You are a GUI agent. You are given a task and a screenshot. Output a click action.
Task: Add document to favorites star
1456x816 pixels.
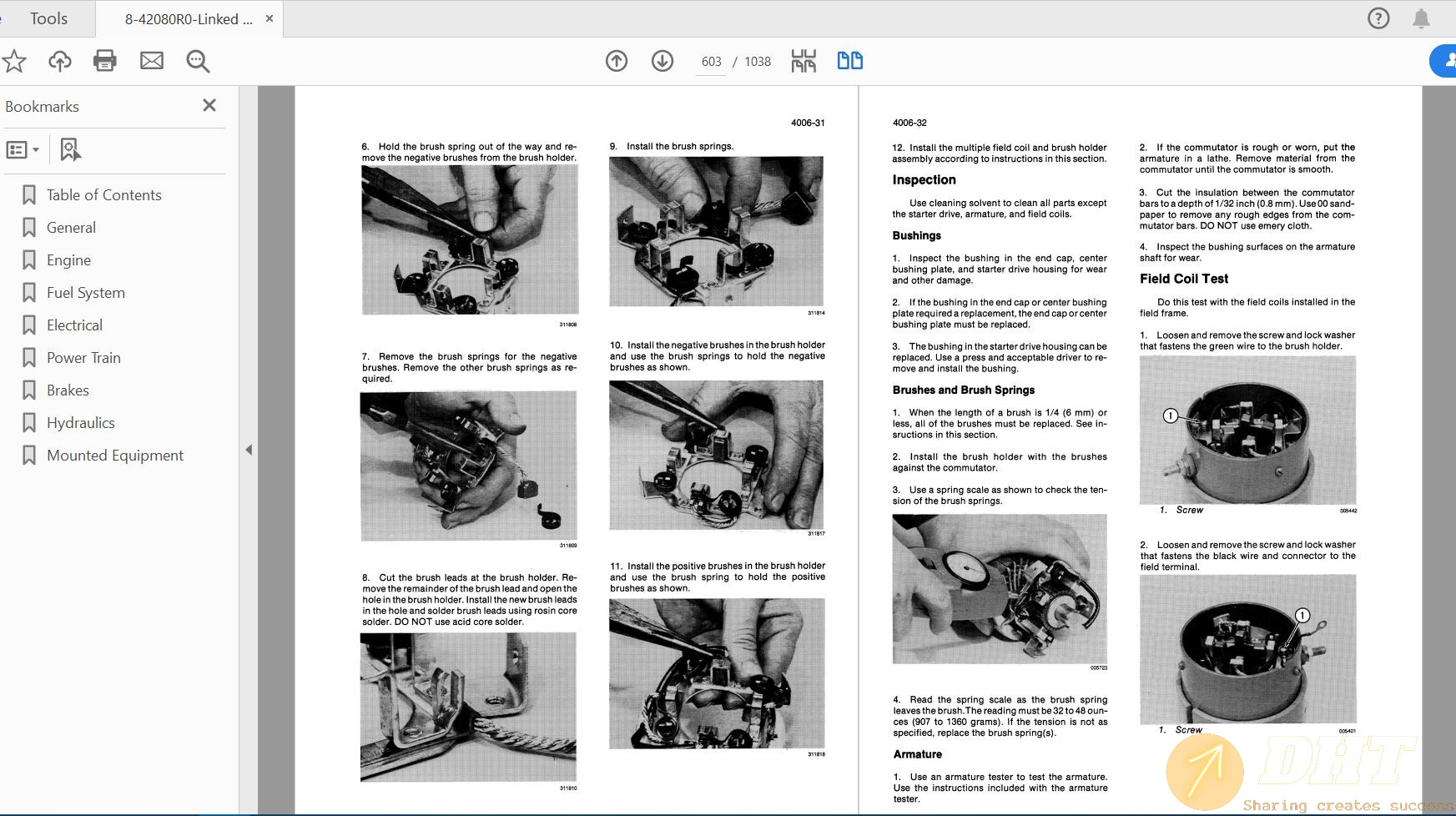tap(13, 60)
